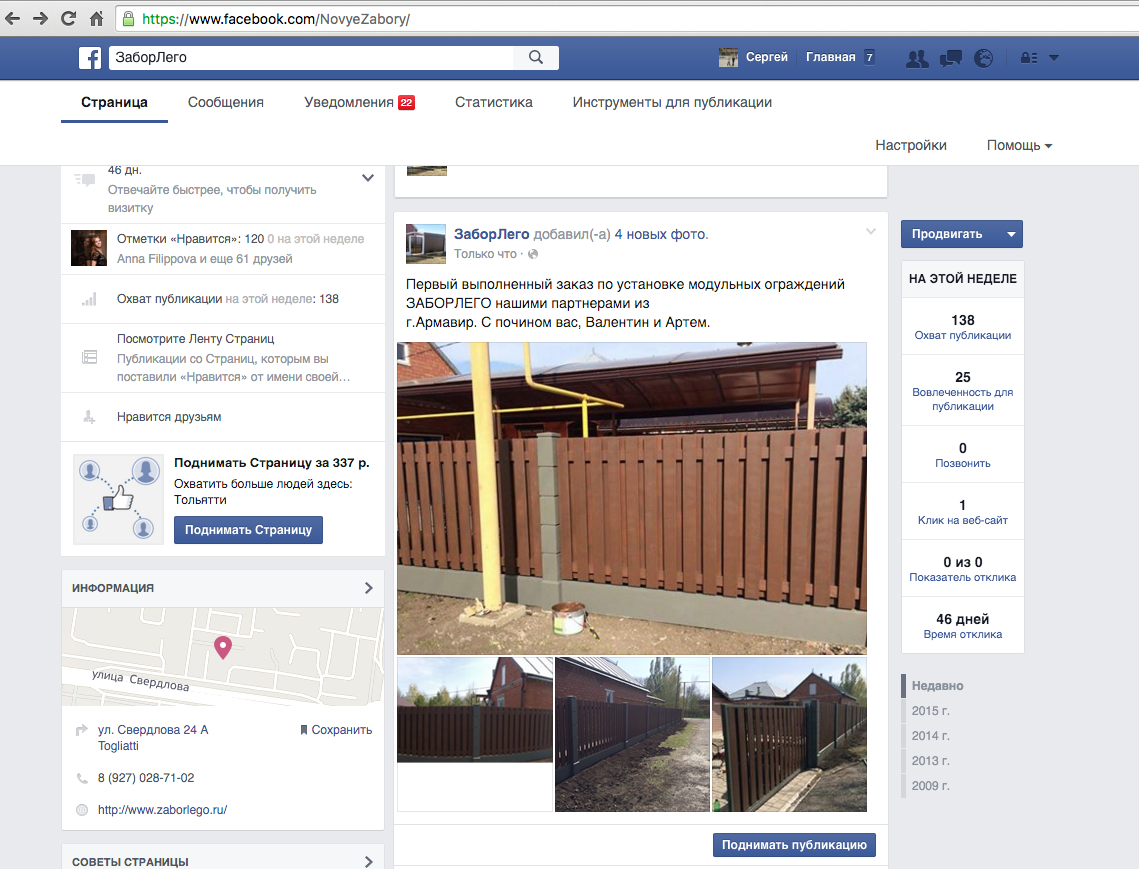Open the zaborlego.ru website link
1139x869 pixels.
tap(162, 810)
